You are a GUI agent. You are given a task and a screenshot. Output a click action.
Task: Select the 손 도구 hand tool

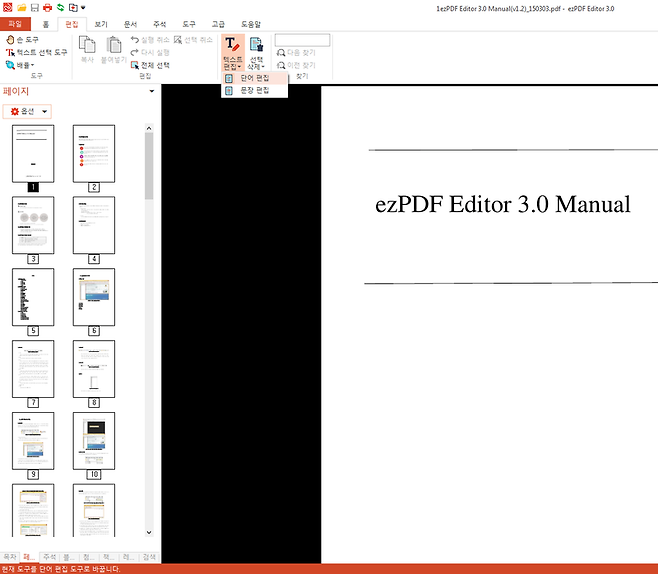point(23,39)
